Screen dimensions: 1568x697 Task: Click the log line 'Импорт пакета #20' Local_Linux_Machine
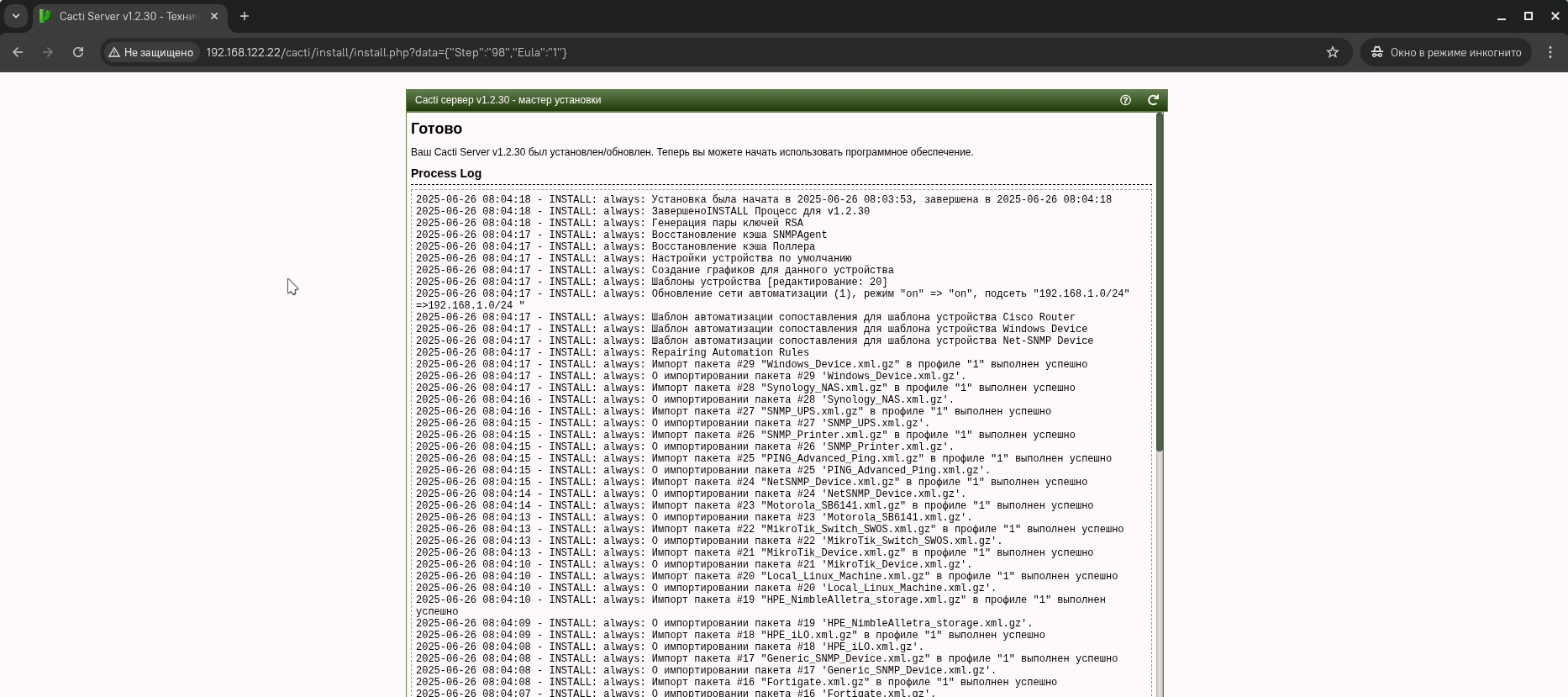point(766,576)
